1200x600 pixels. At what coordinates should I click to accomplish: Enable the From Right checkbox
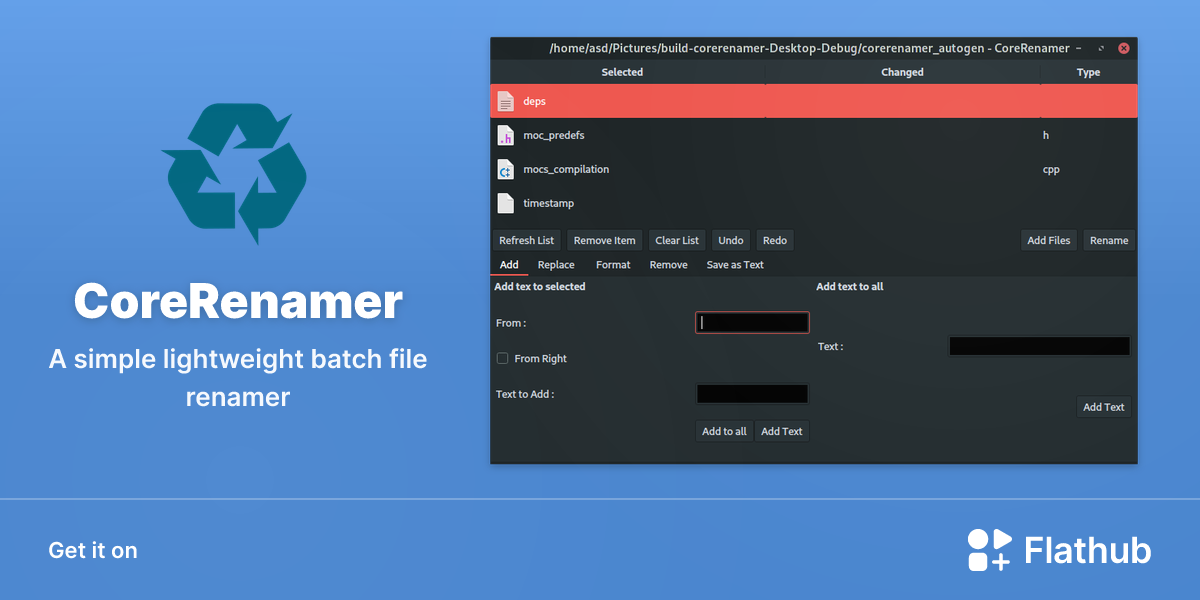(502, 358)
